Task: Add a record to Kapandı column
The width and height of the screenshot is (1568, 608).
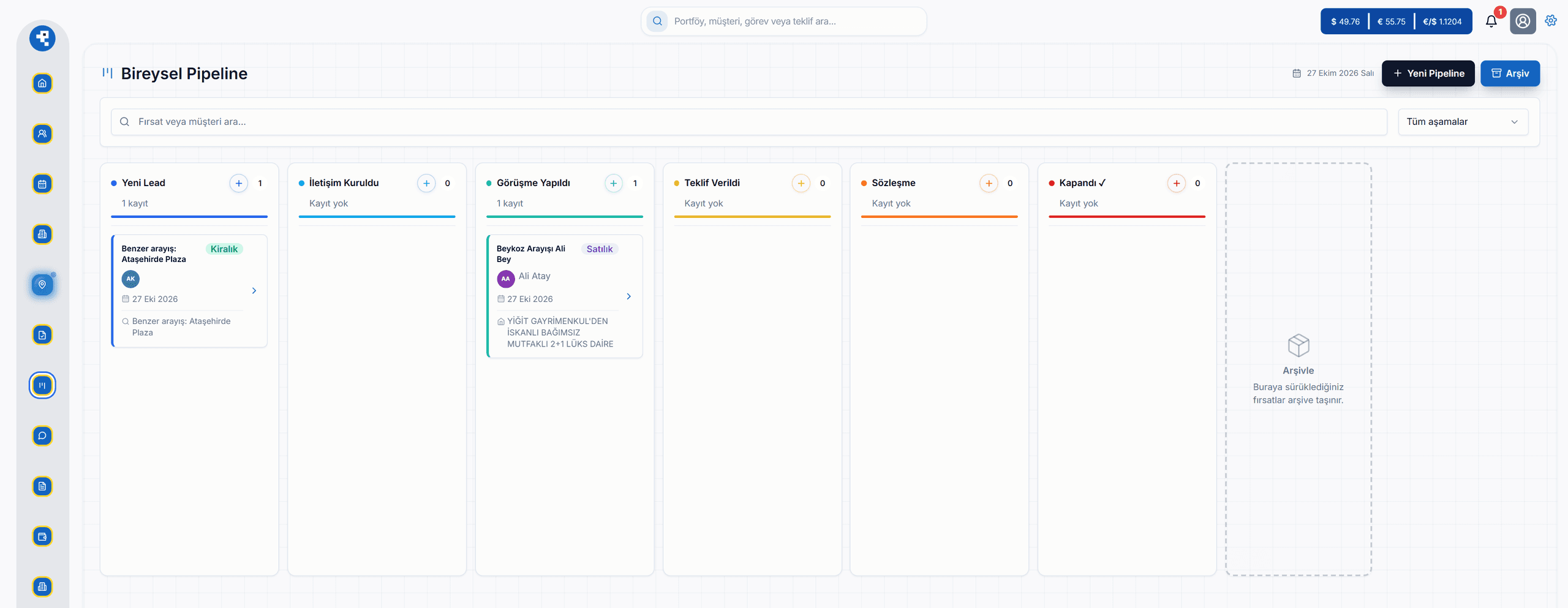Action: (1177, 183)
